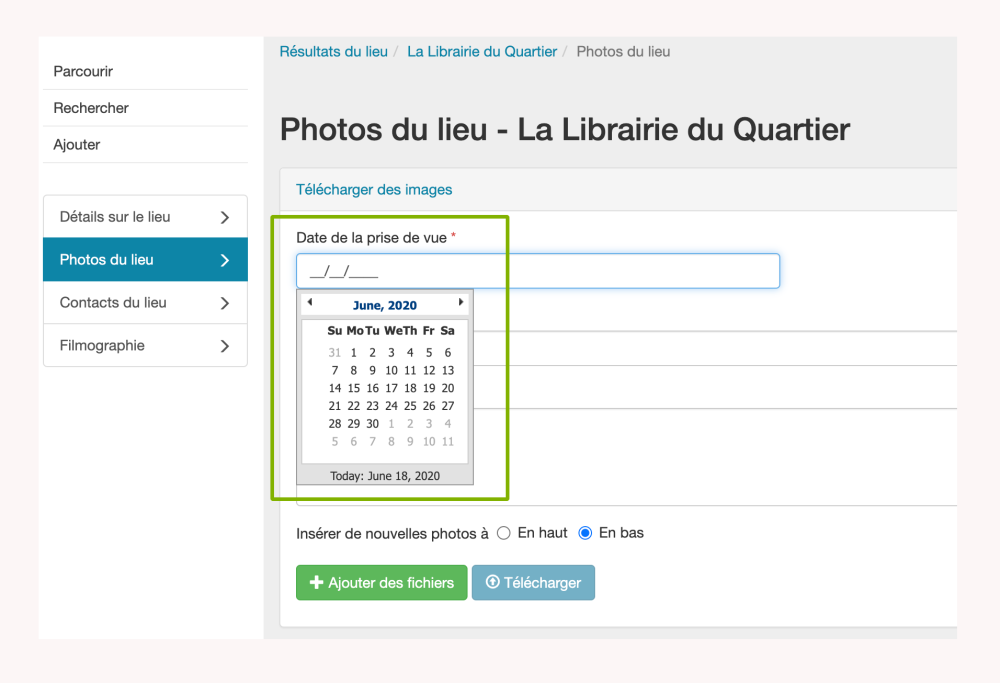
Task: Click chevron beside Photos du lieu
Action: (225, 260)
